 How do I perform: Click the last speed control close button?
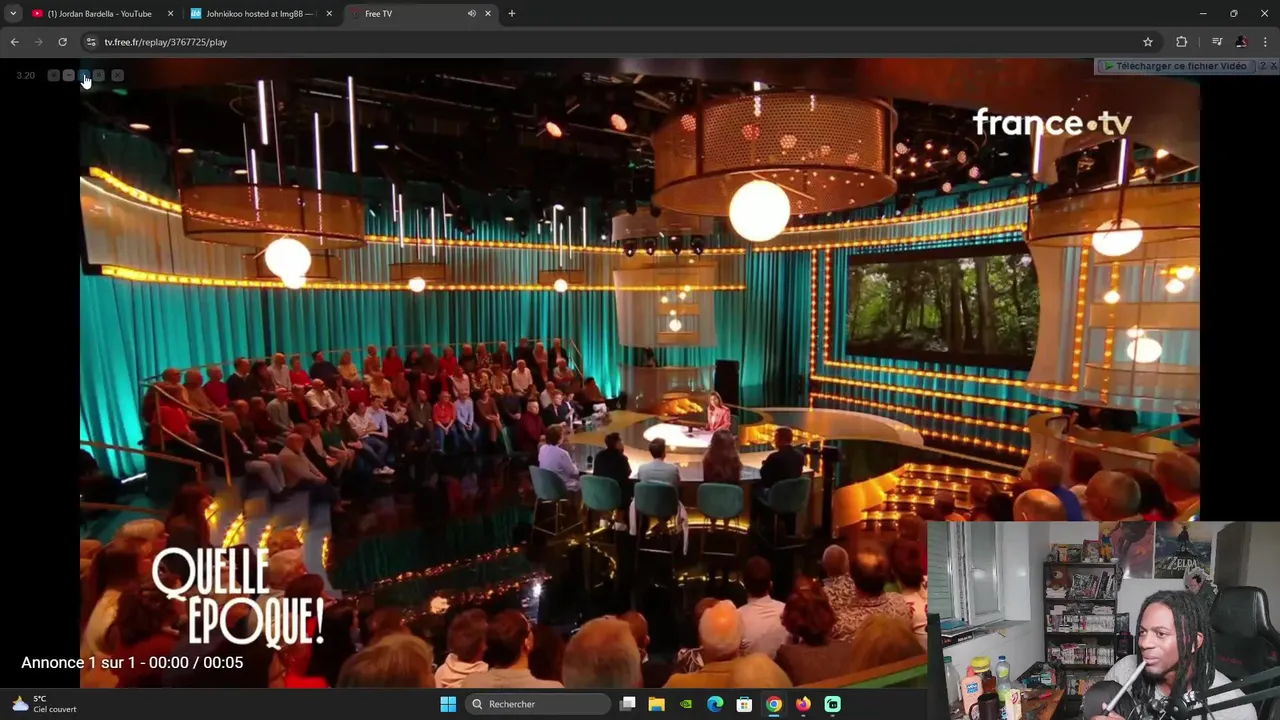click(x=117, y=75)
